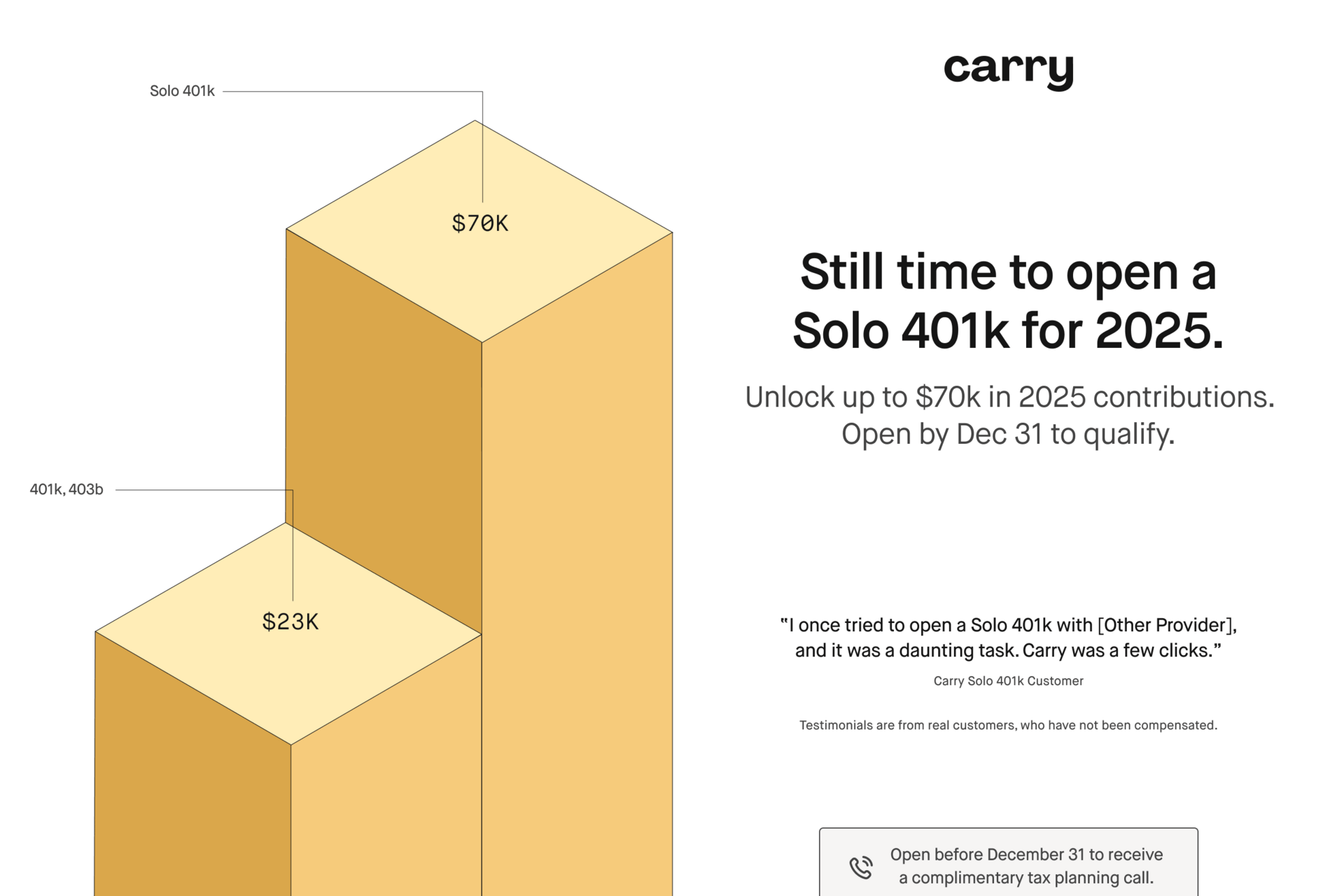Click the $70K label on tall bar
This screenshot has height=896, width=1344.
(x=479, y=223)
